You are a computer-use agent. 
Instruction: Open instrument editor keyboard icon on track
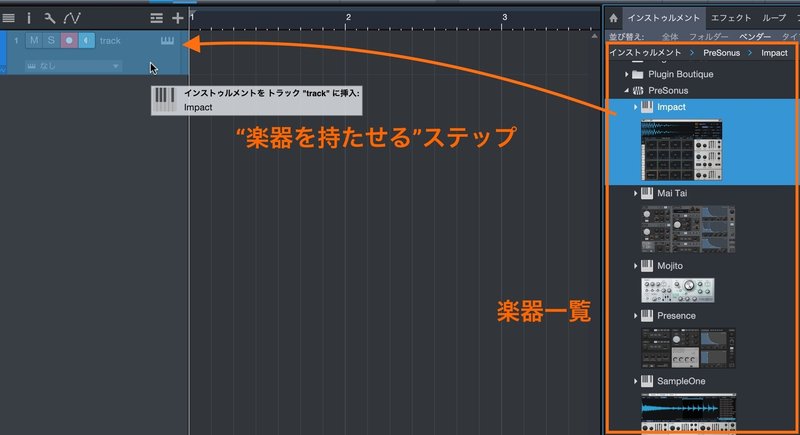(167, 40)
